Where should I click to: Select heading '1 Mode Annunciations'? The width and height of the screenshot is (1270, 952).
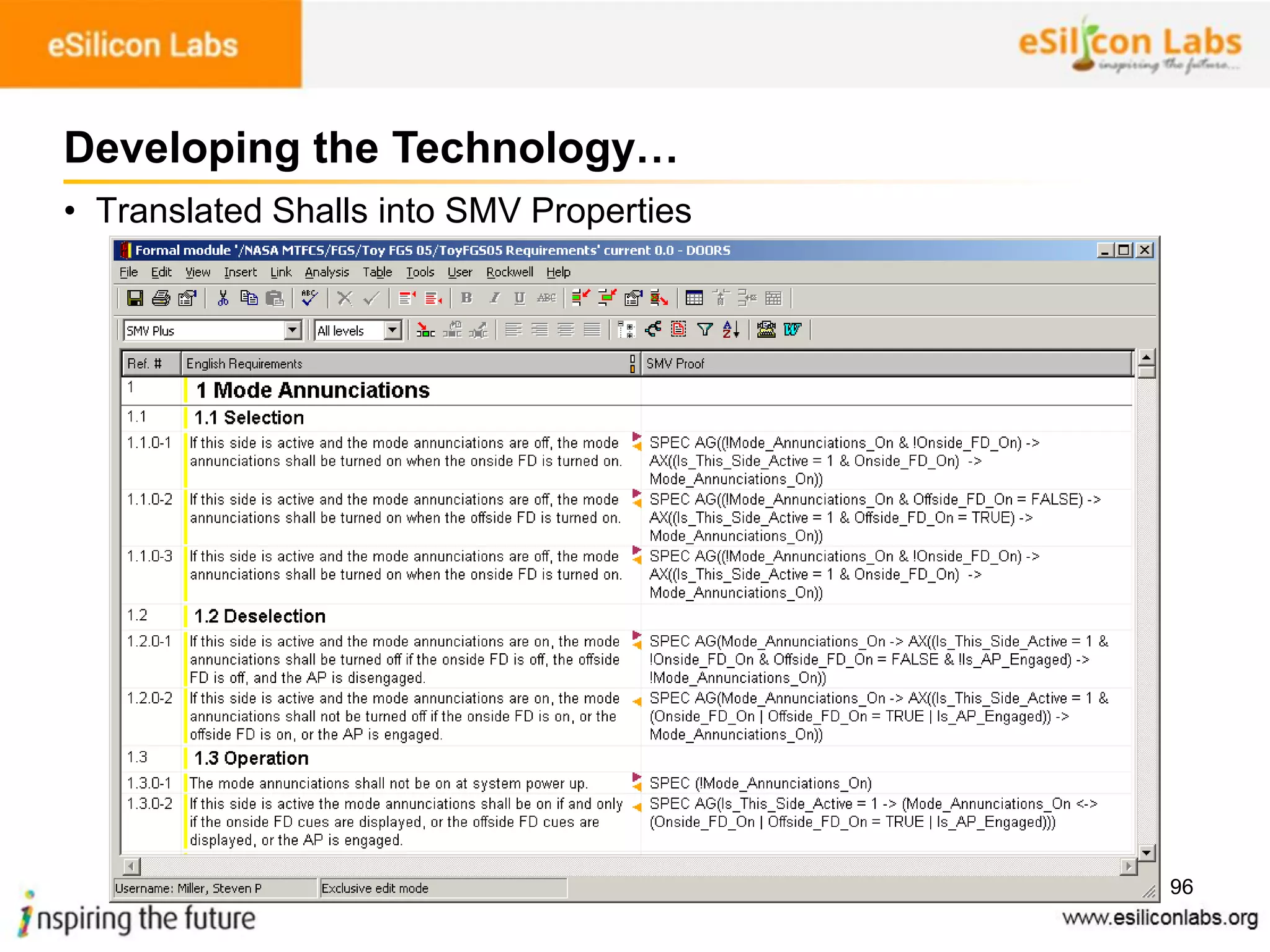313,390
